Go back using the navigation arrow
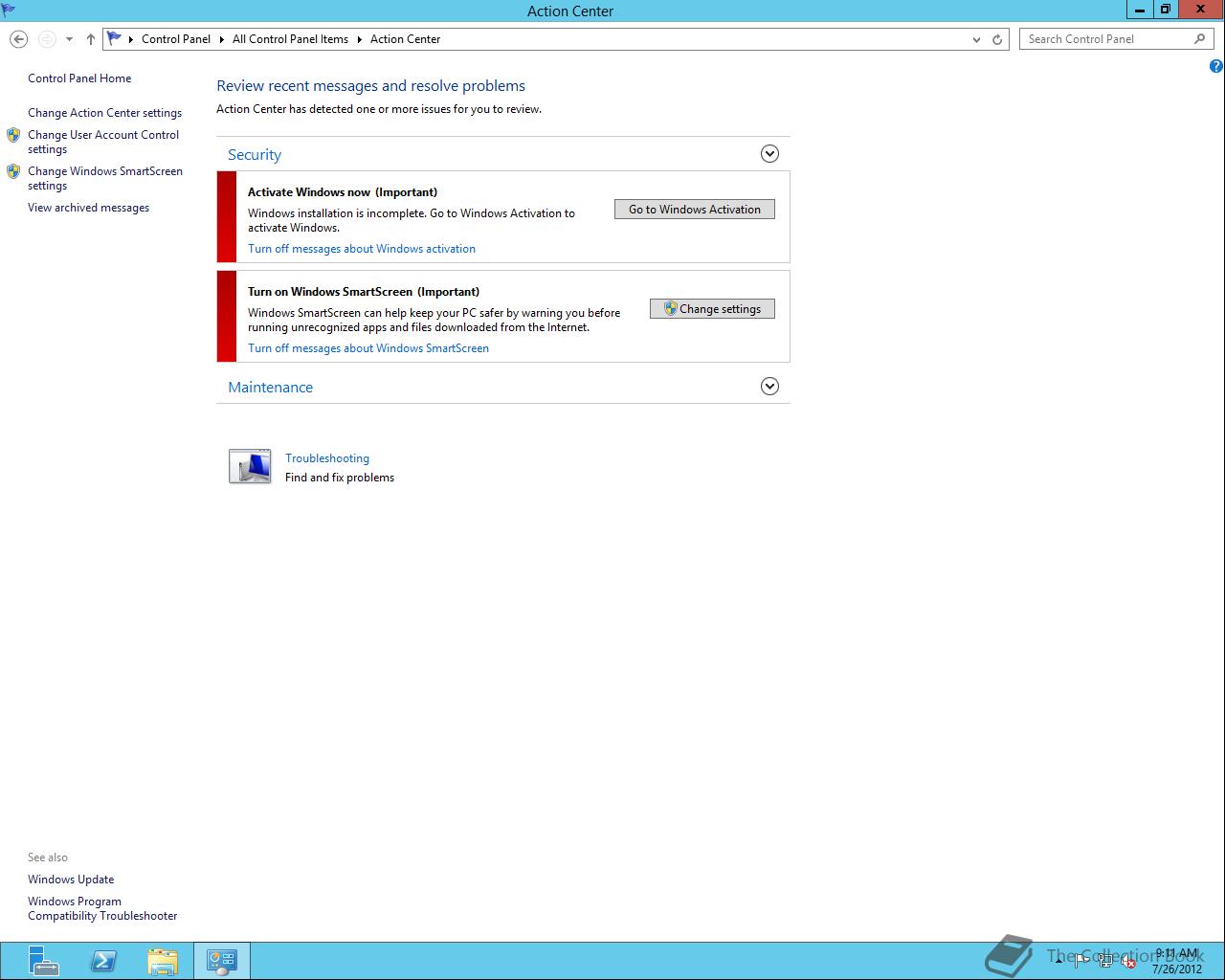Image resolution: width=1225 pixels, height=980 pixels. coord(18,39)
